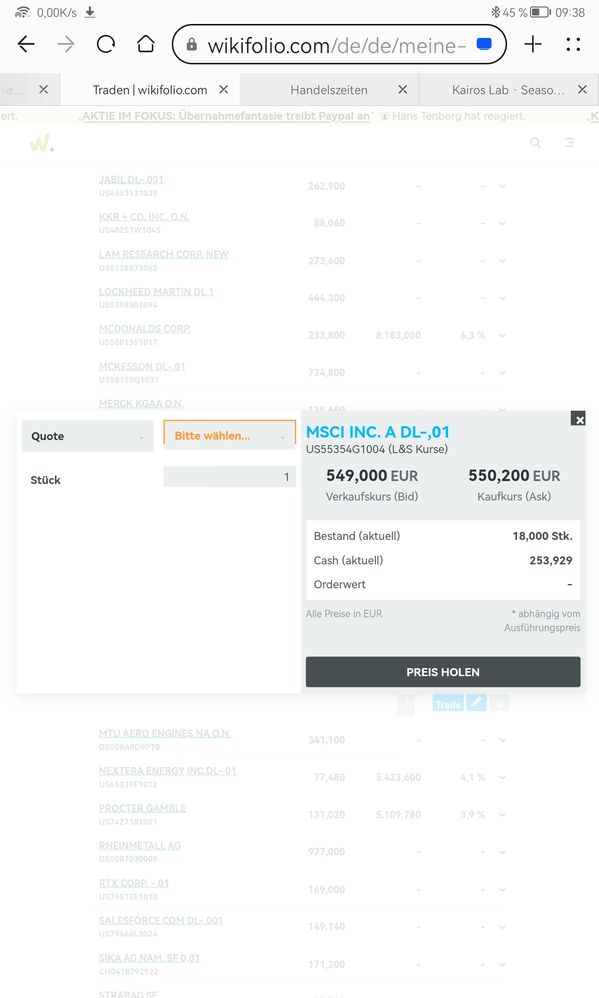Close the MSCI trade dialog
599x998 pixels.
point(578,419)
